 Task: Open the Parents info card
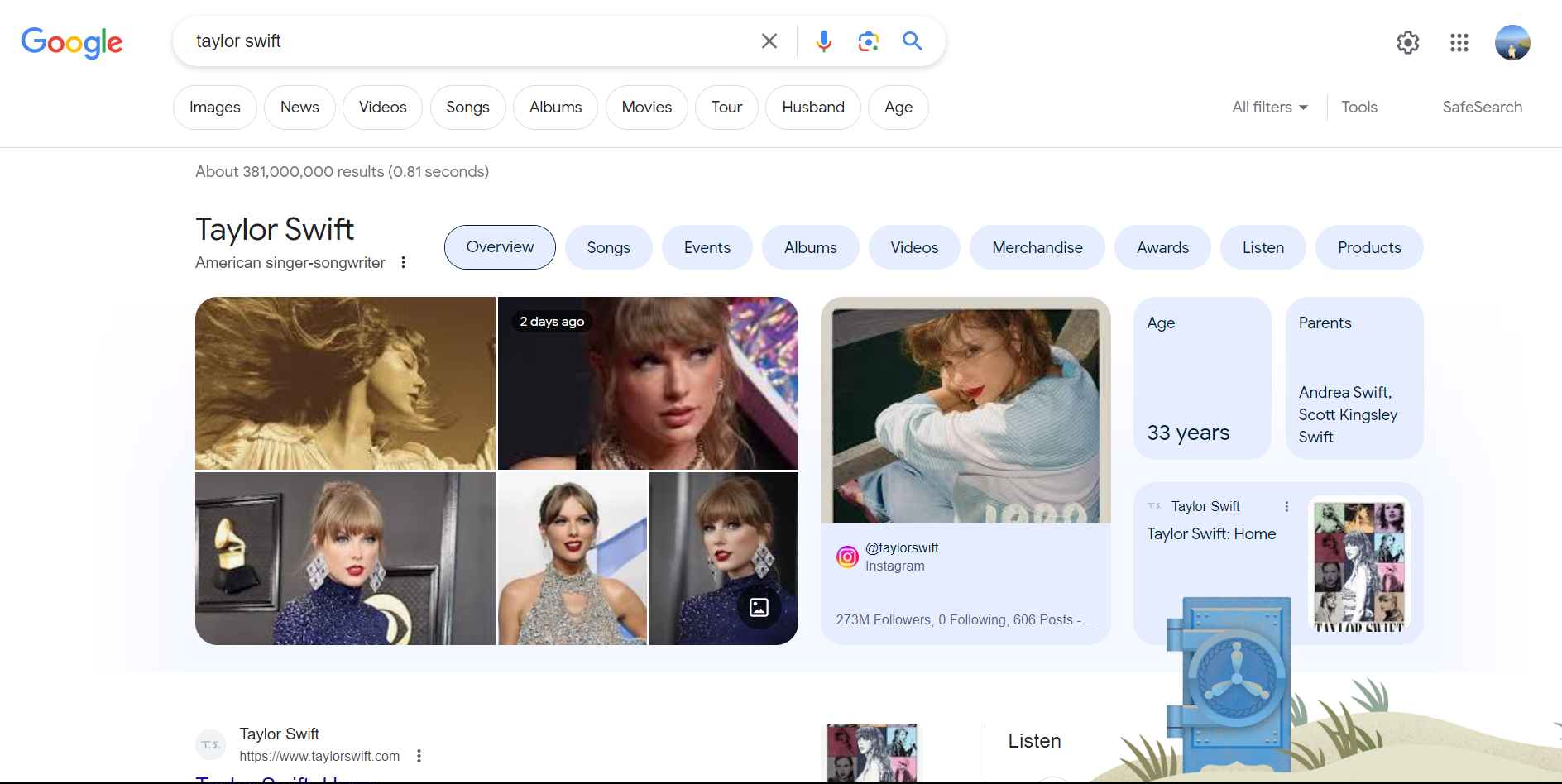1354,378
